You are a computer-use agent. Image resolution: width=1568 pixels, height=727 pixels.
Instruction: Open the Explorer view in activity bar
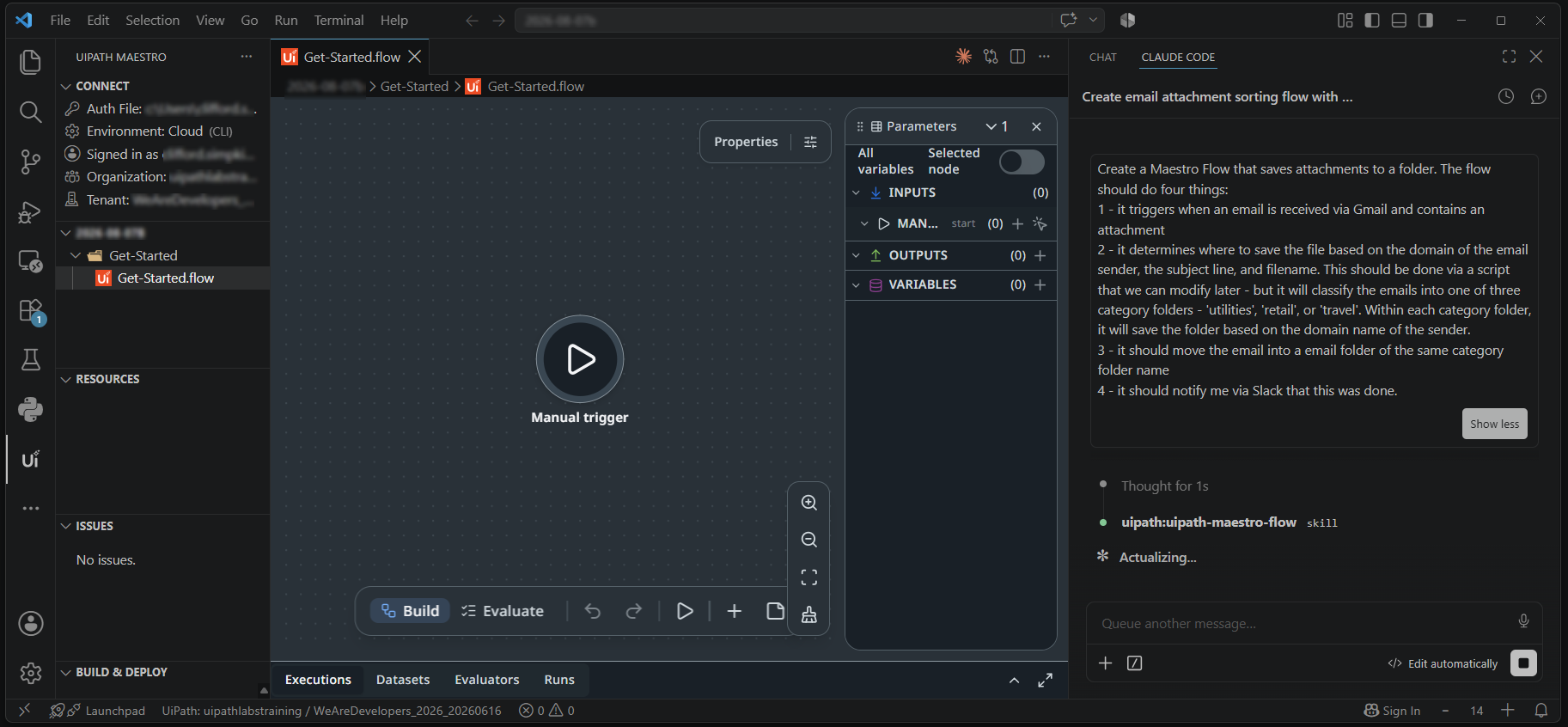pyautogui.click(x=30, y=62)
